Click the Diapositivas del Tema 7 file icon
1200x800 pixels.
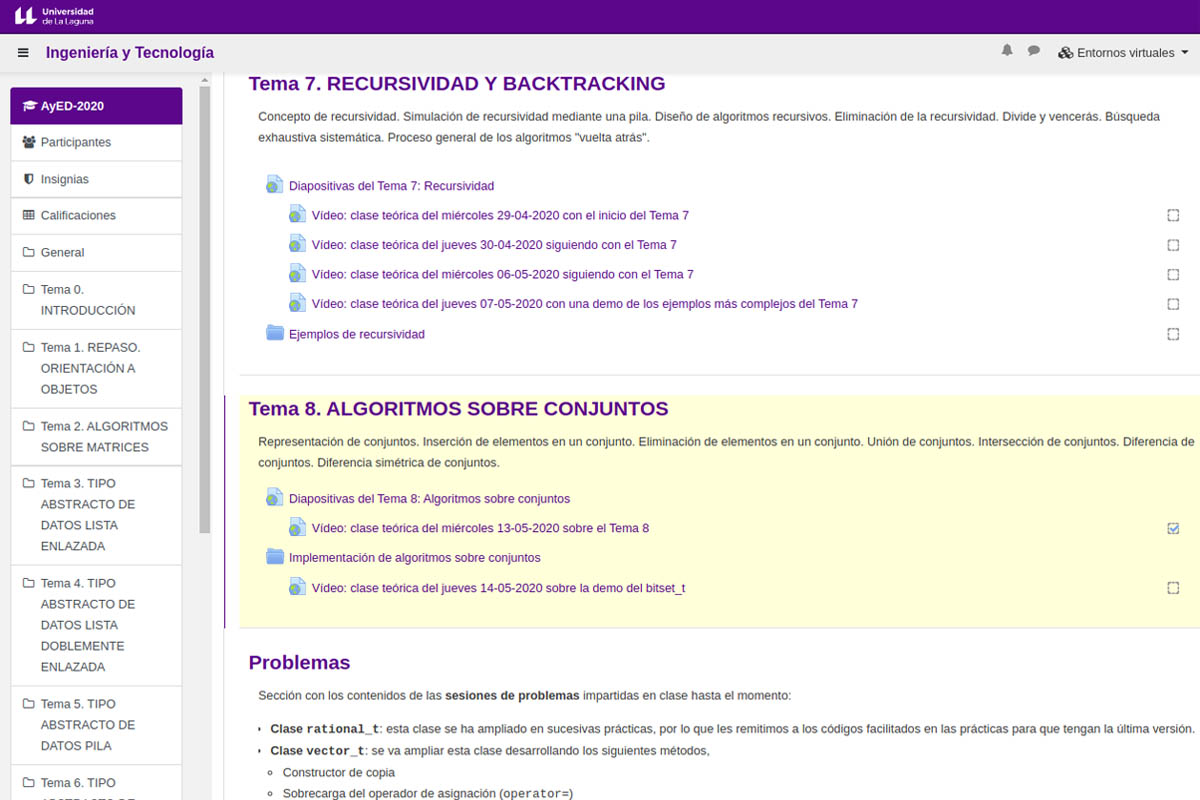pos(275,185)
